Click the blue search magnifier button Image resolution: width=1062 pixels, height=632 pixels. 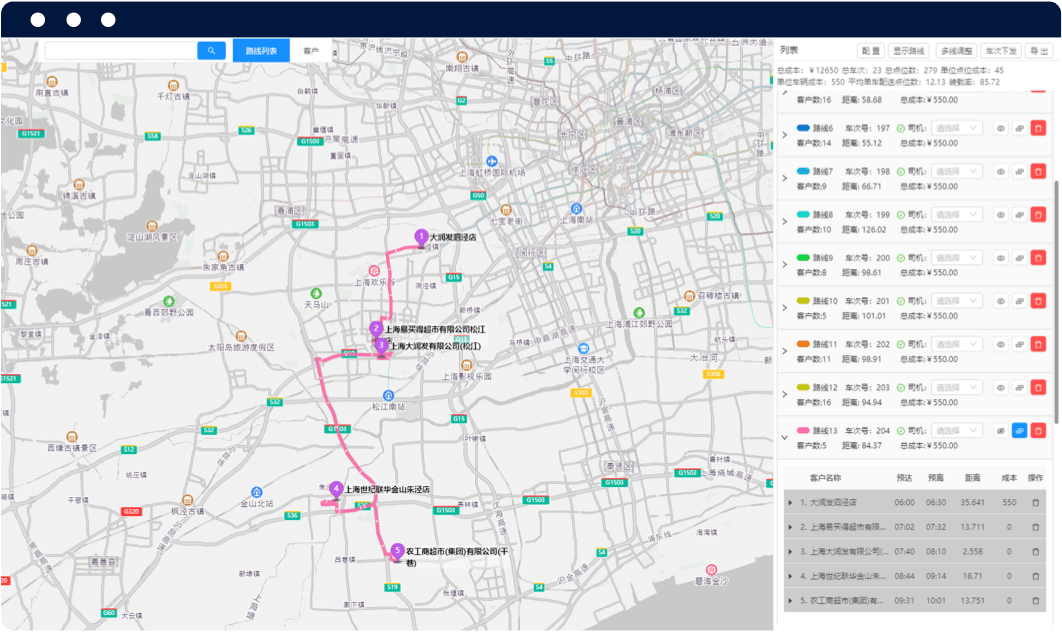click(211, 51)
